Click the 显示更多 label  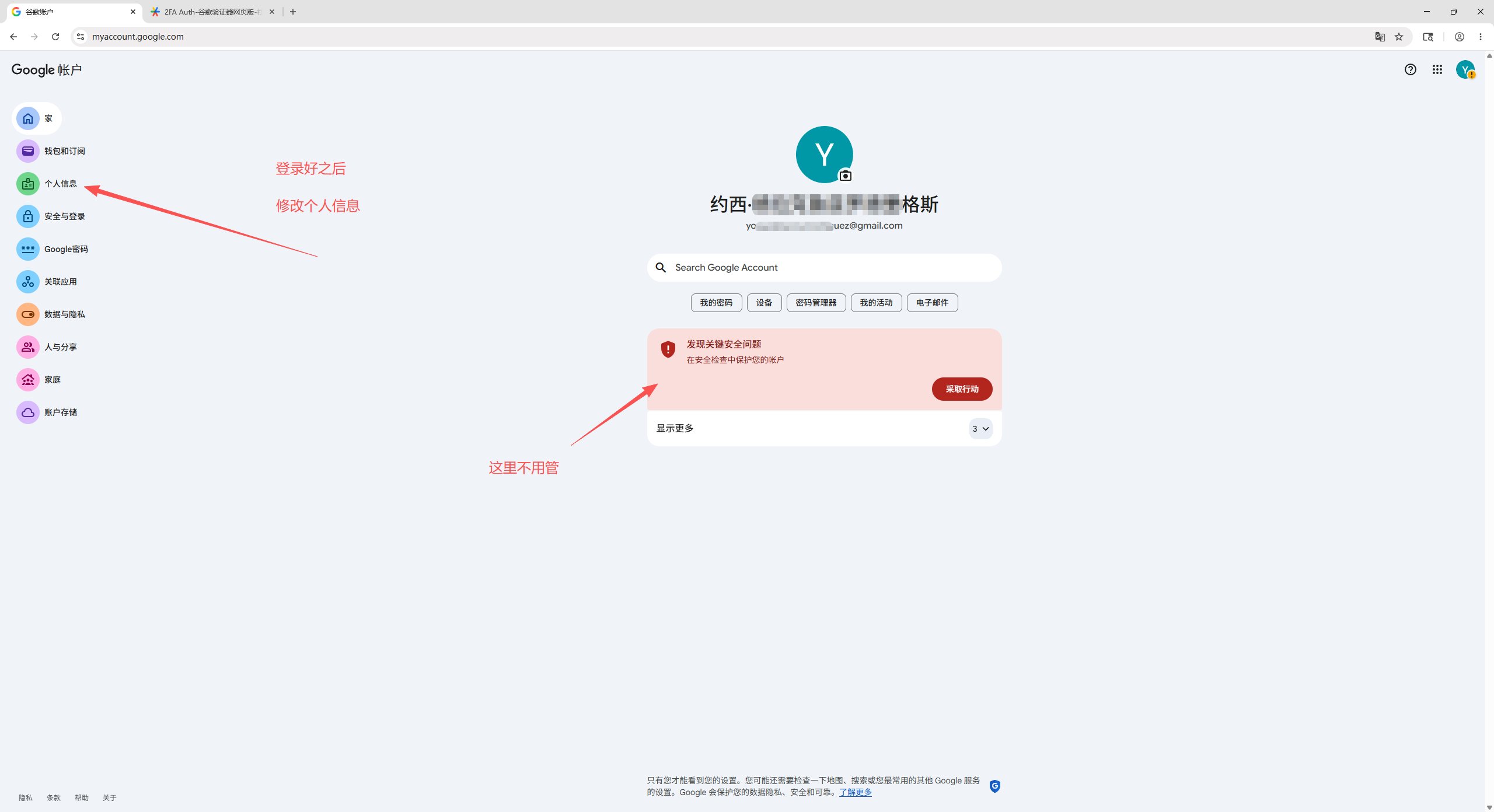[x=675, y=428]
